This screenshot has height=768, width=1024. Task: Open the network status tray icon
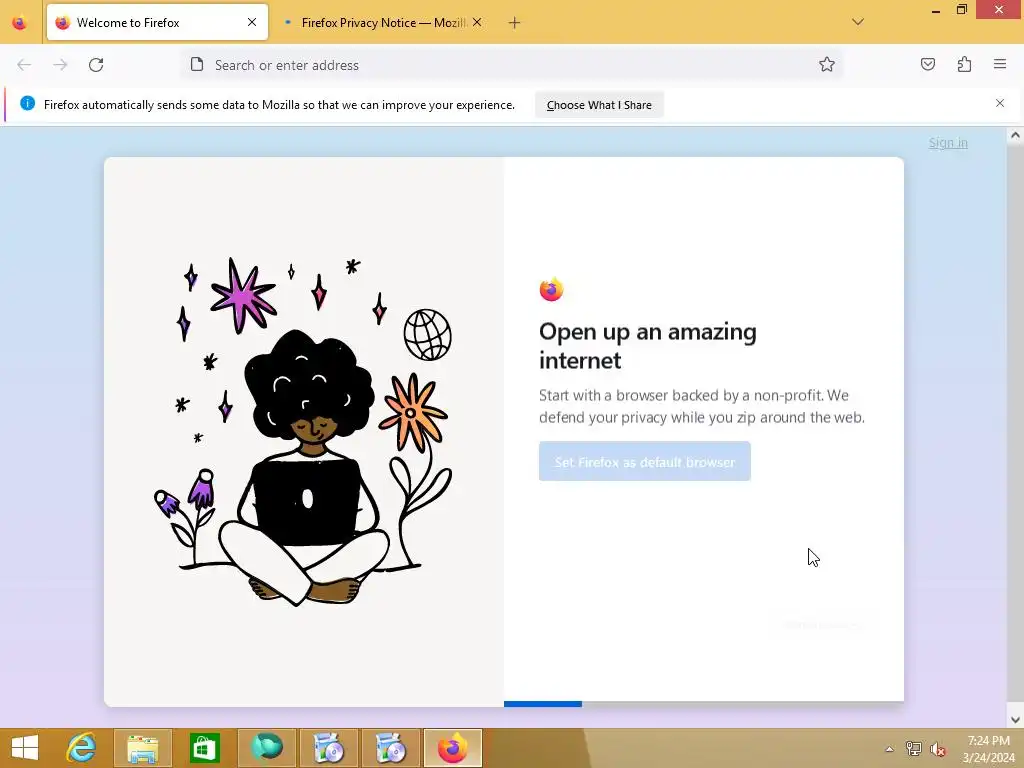tap(914, 749)
